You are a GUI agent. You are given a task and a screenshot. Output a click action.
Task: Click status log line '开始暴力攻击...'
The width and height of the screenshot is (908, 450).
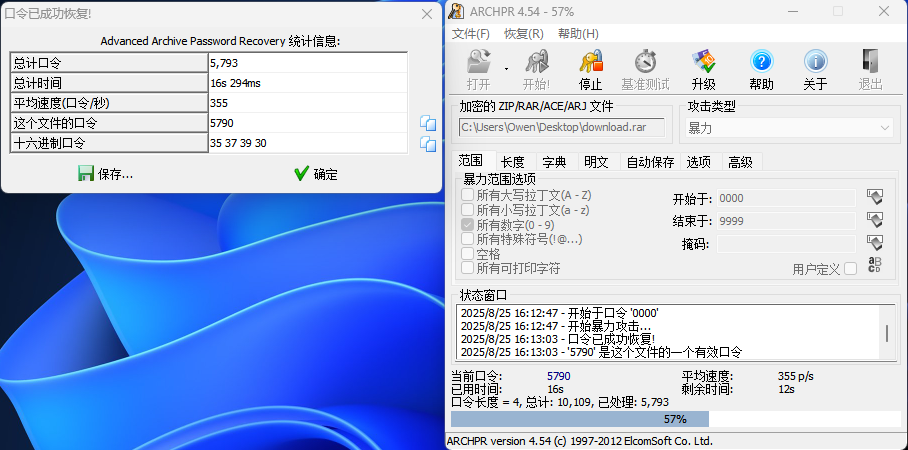(555, 326)
